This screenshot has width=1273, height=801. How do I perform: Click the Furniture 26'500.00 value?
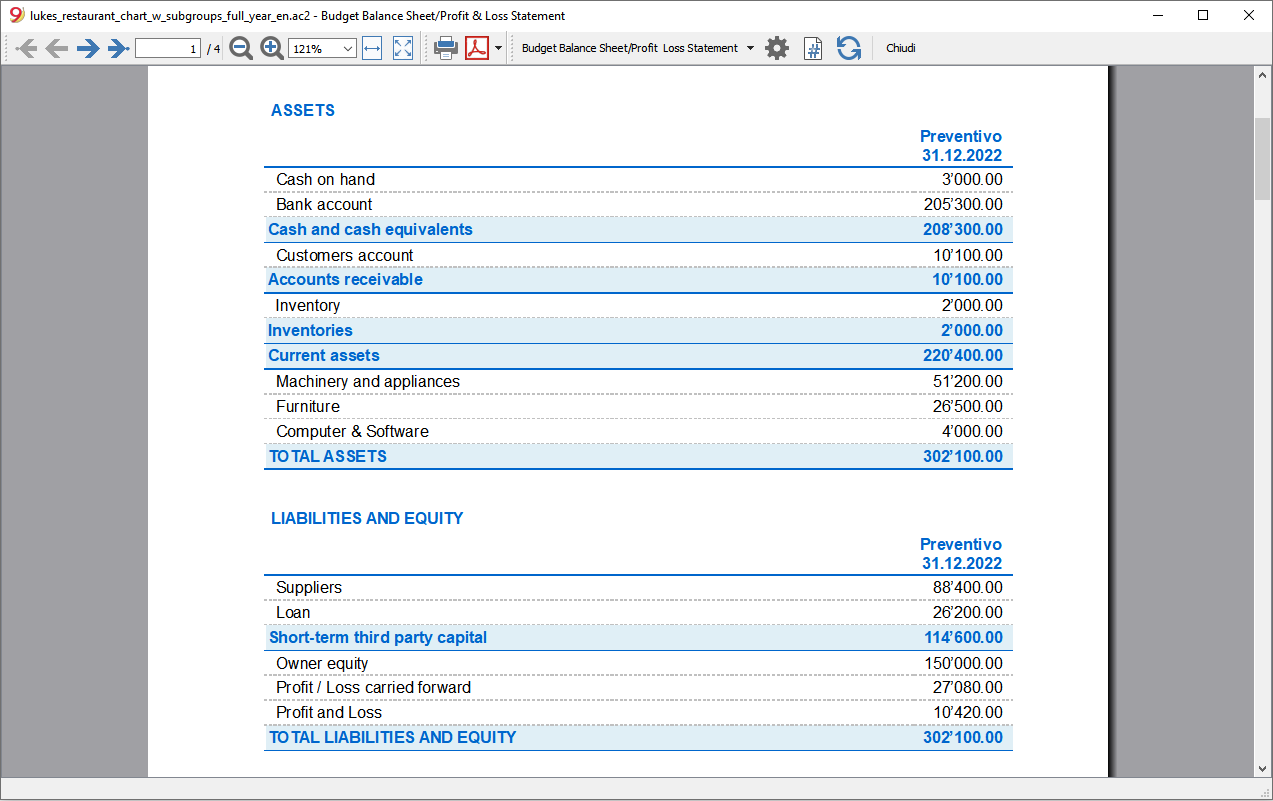(968, 407)
